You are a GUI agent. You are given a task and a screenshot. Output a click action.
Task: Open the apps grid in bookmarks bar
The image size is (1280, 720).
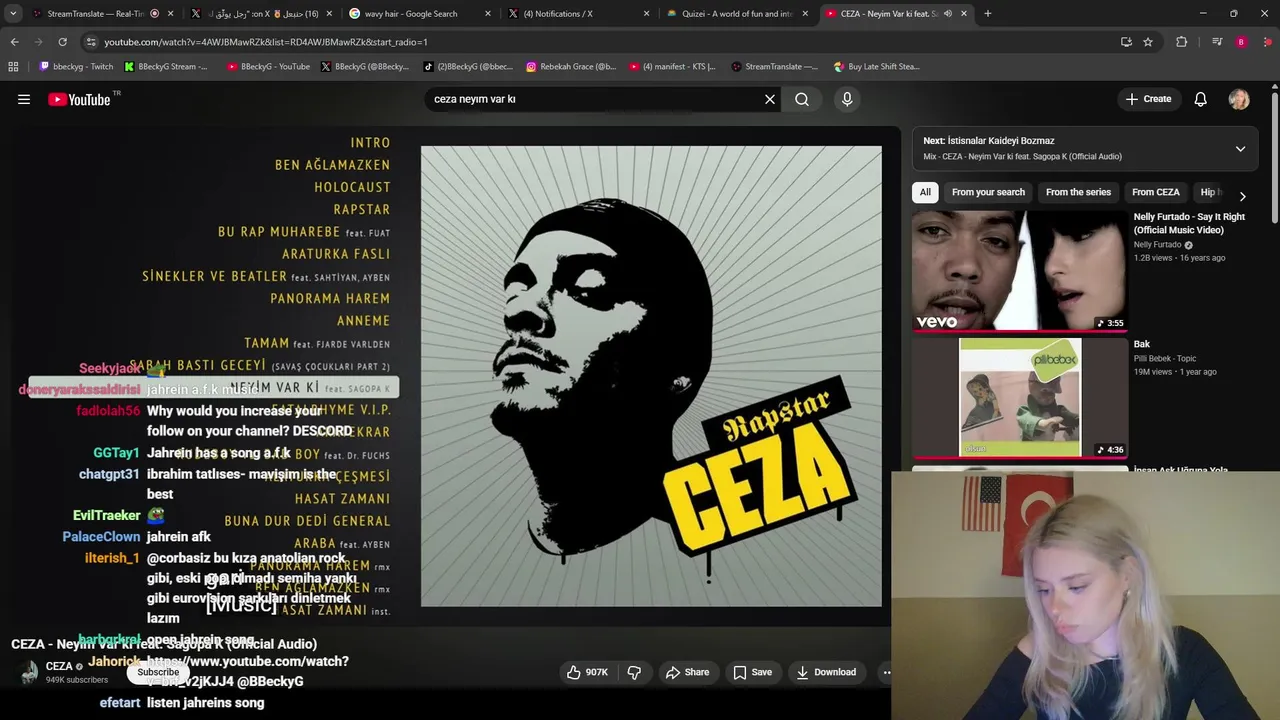13,67
